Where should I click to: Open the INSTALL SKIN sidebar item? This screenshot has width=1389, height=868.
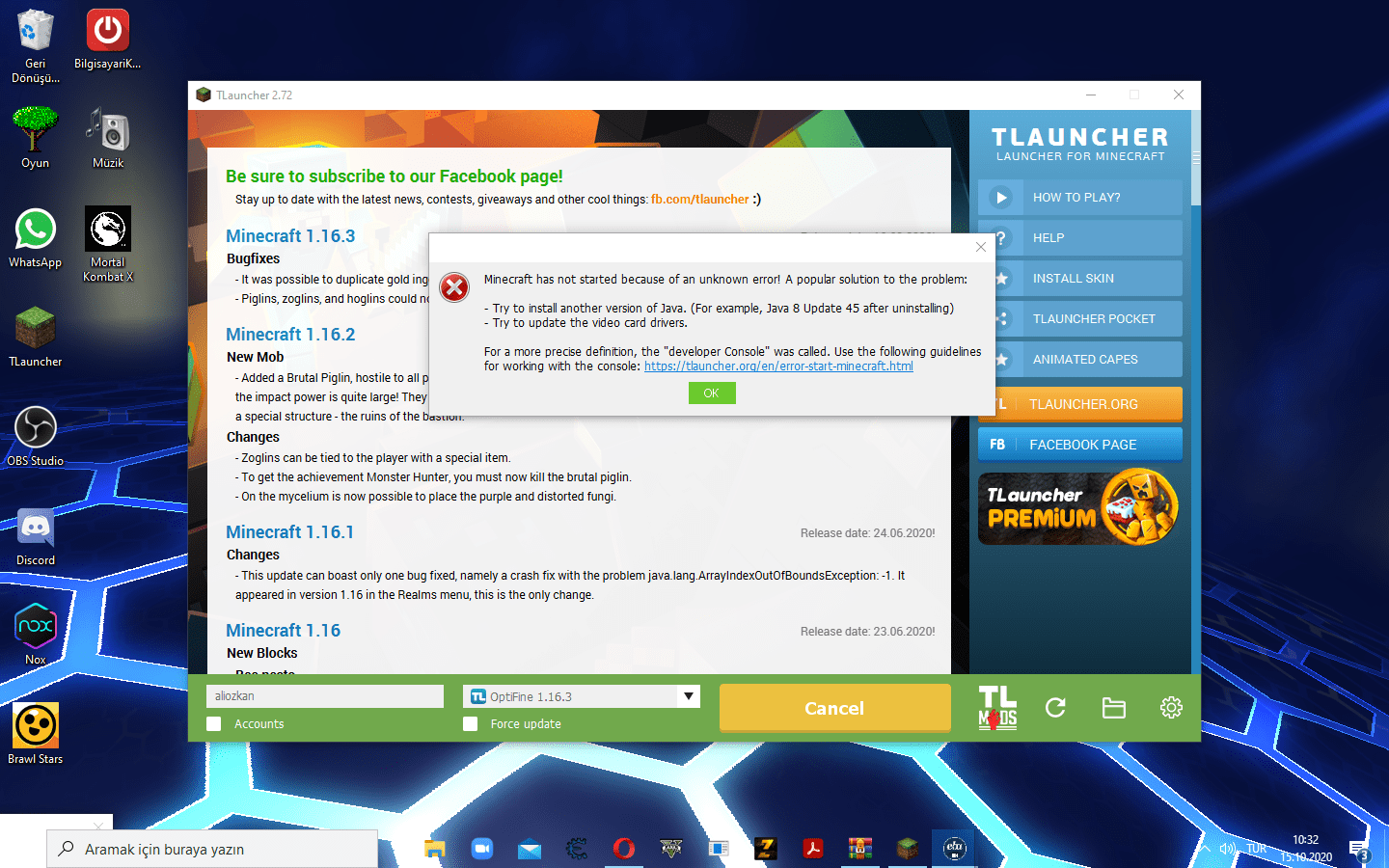tap(1087, 279)
